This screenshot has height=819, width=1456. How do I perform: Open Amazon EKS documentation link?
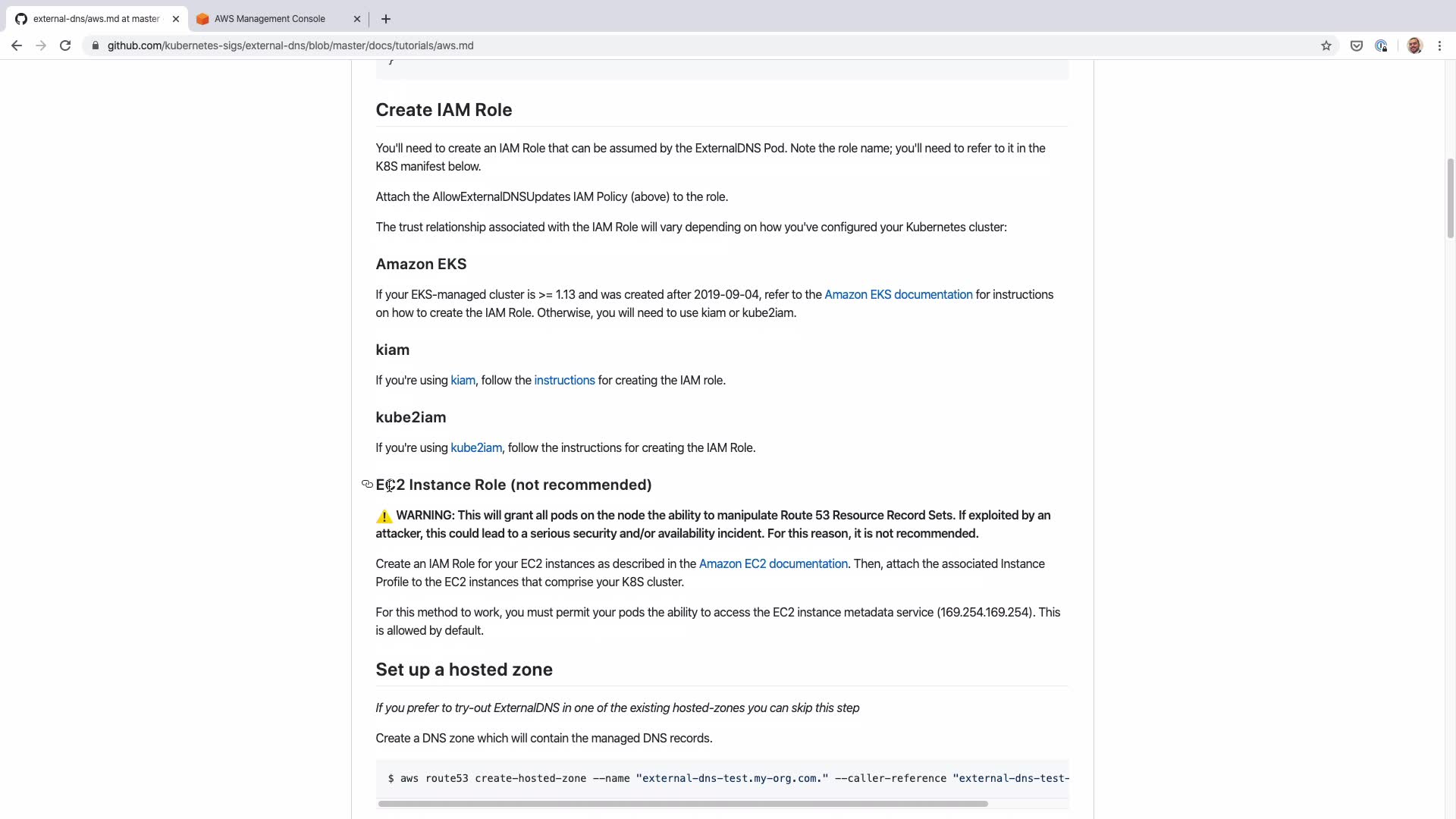(x=898, y=295)
